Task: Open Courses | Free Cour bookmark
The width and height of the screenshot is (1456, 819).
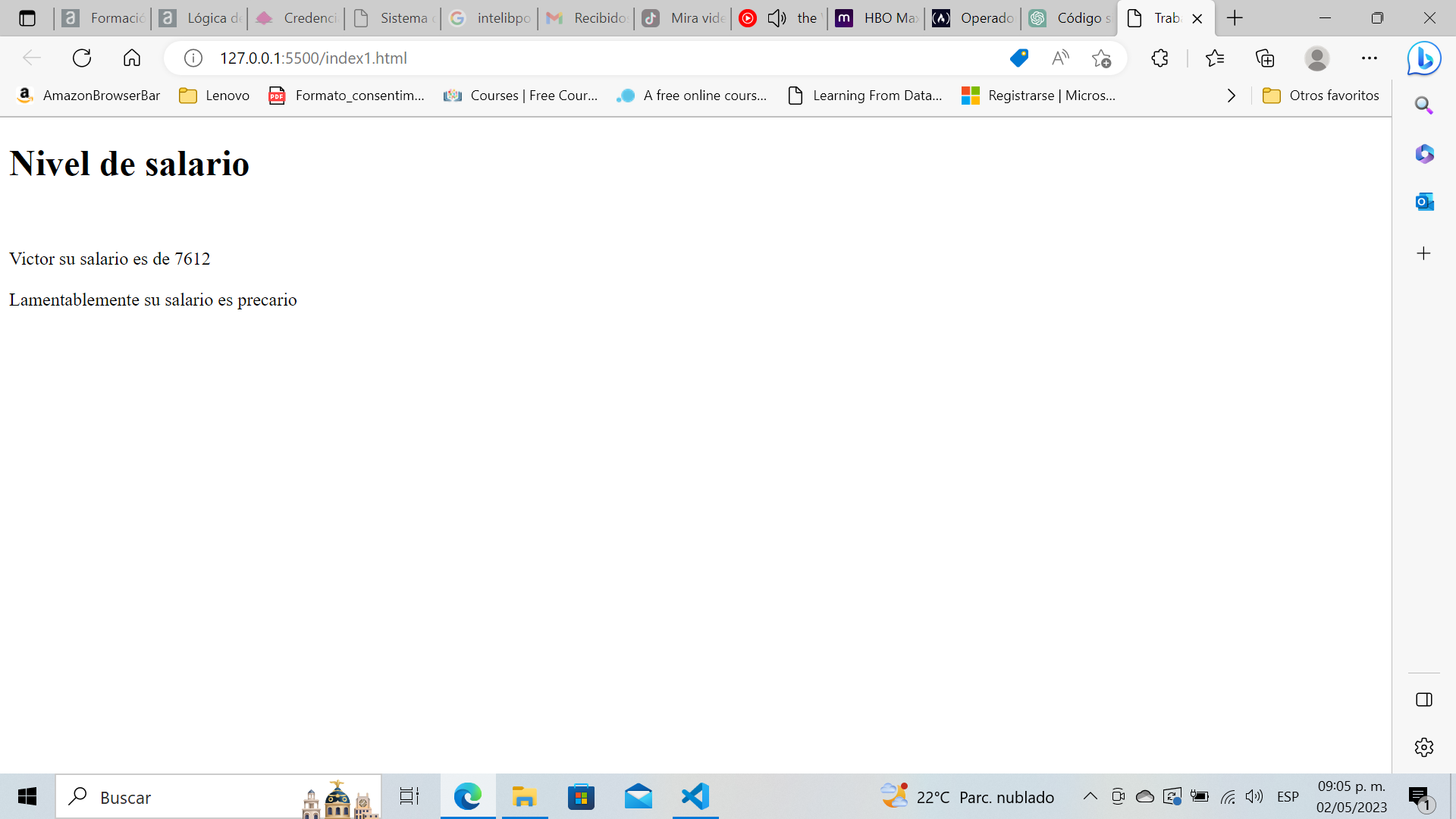Action: pos(521,96)
